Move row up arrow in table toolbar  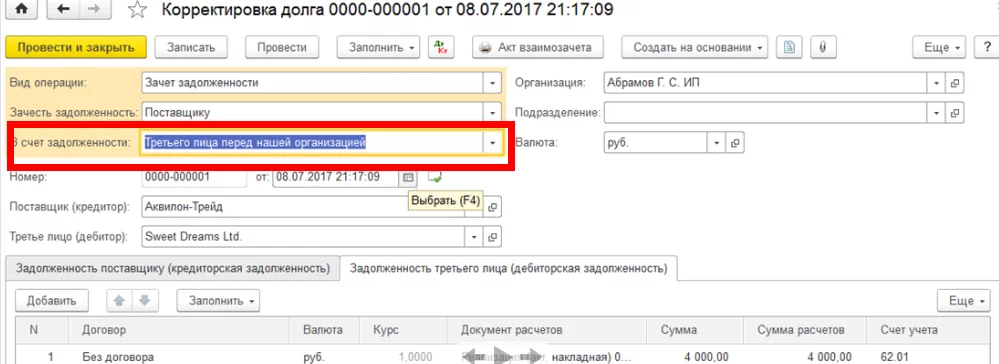[119, 301]
